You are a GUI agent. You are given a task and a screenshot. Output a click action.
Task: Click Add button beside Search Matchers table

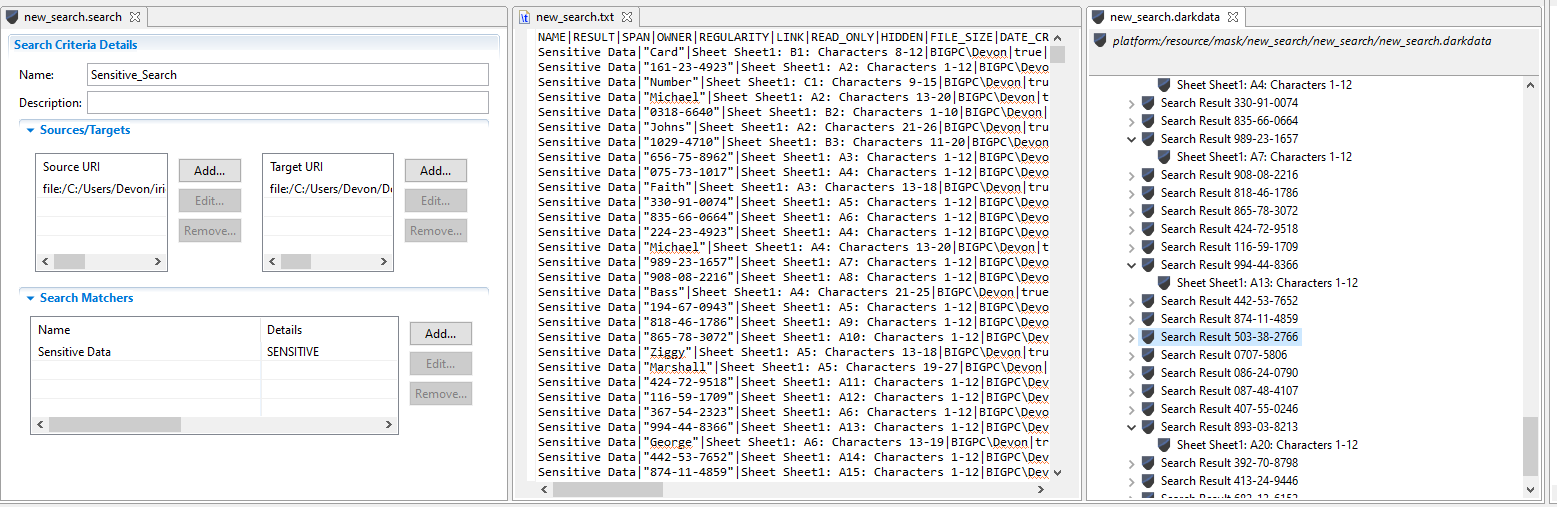pyautogui.click(x=441, y=333)
